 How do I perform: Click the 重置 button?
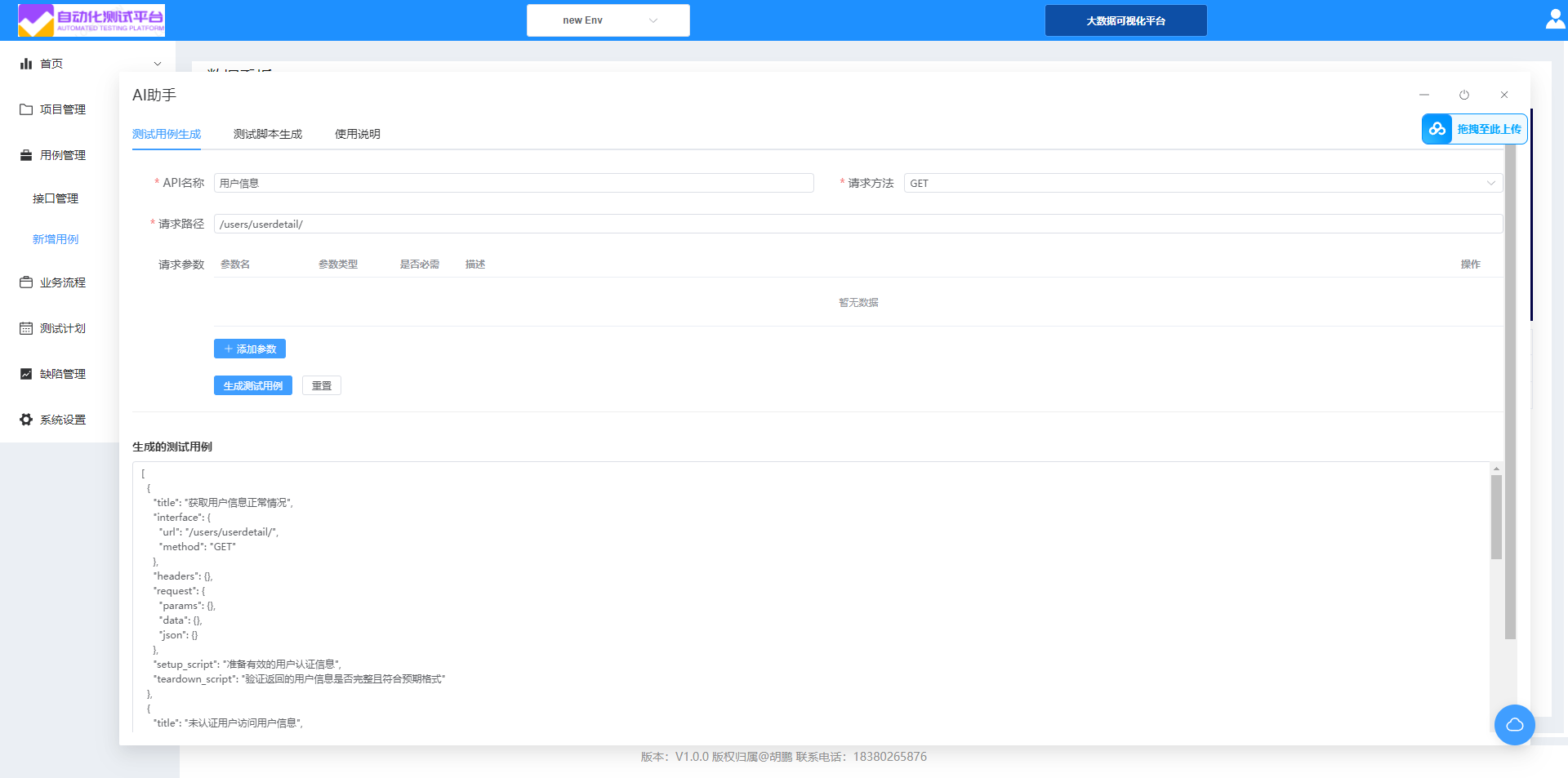pyautogui.click(x=322, y=385)
